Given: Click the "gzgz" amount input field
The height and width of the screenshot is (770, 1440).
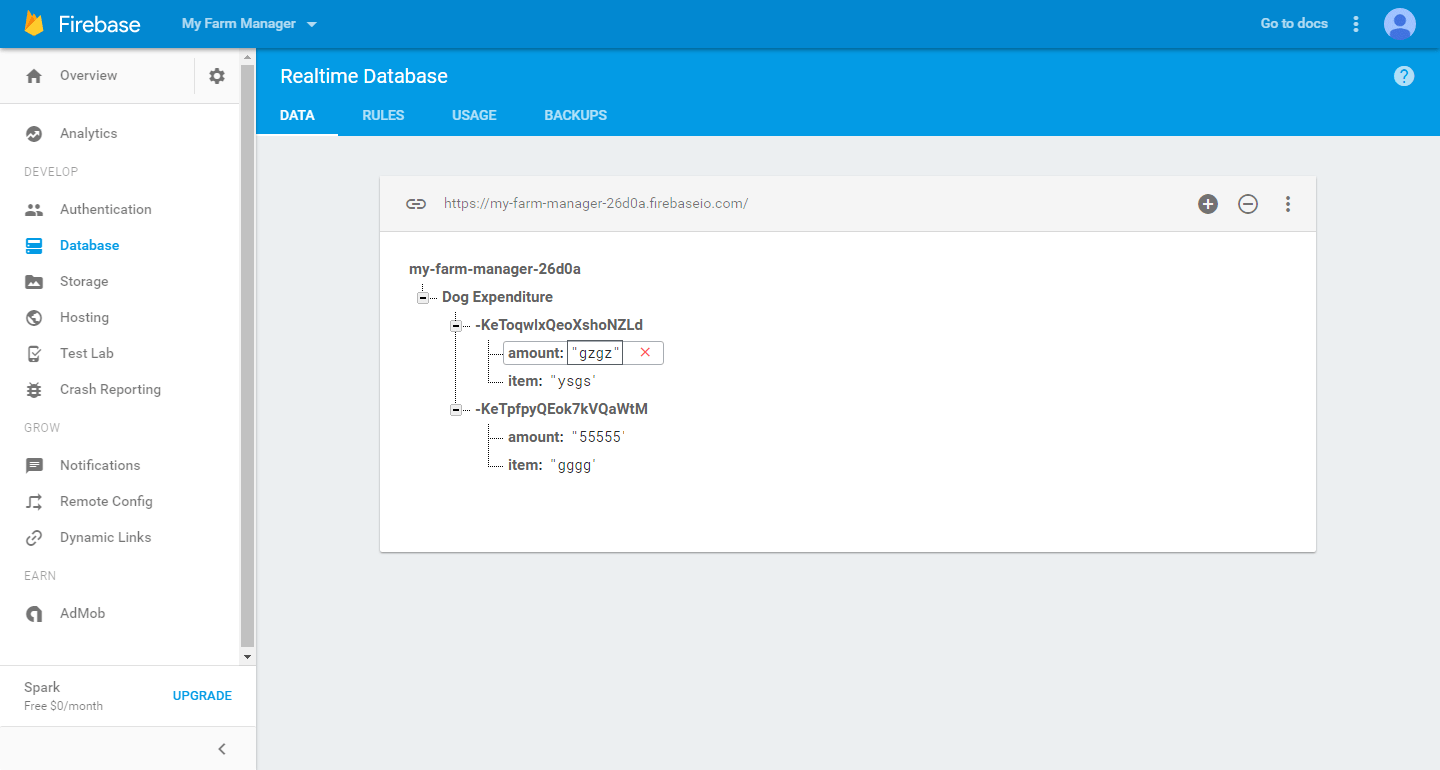Looking at the screenshot, I should [595, 353].
